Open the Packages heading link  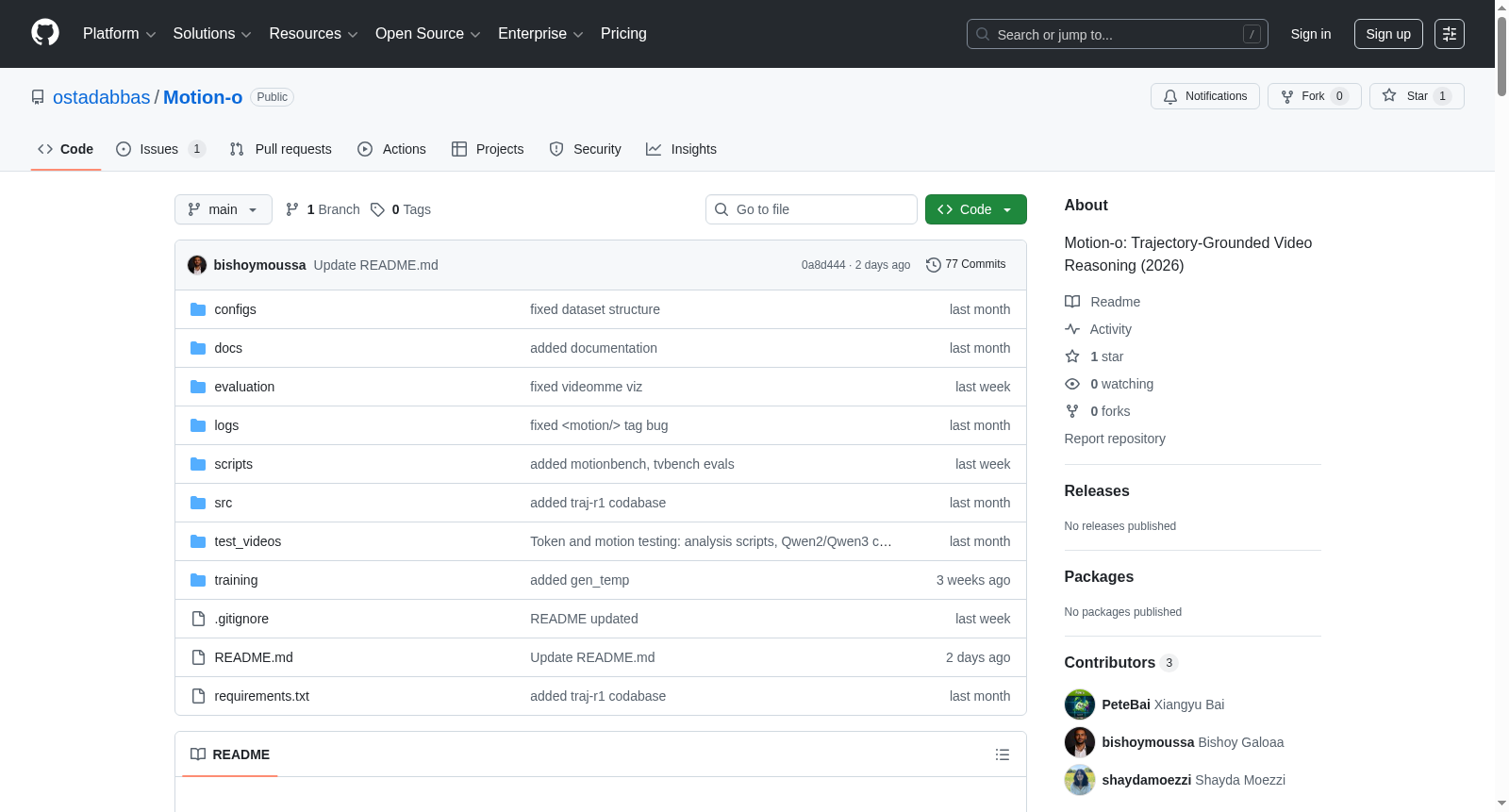point(1099,577)
